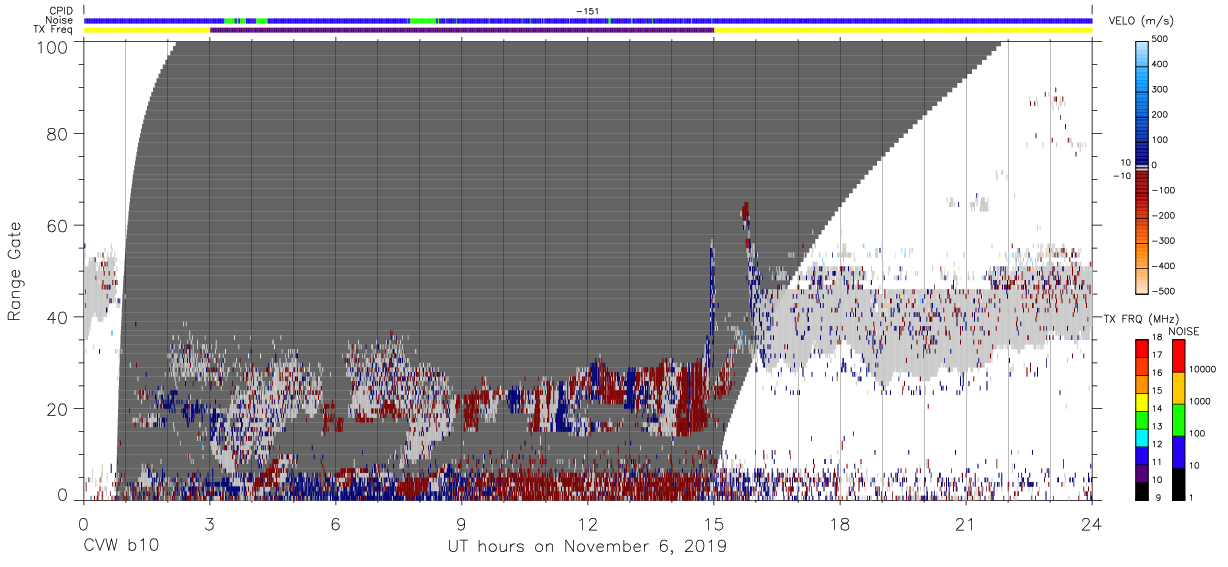Click the red 18 MHz swatch in TX FRQ legend
1228x567 pixels.
[1141, 347]
